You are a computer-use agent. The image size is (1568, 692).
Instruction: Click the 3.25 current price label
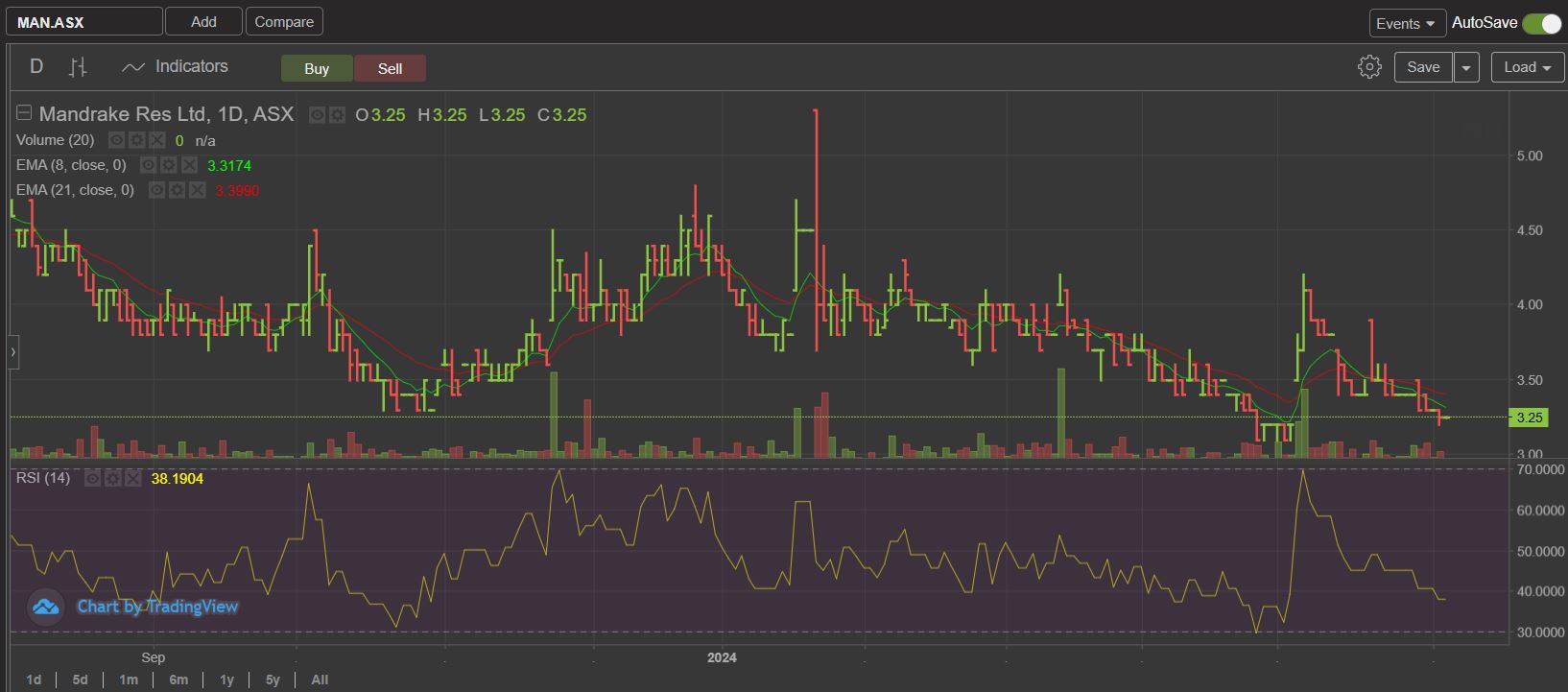click(1529, 418)
